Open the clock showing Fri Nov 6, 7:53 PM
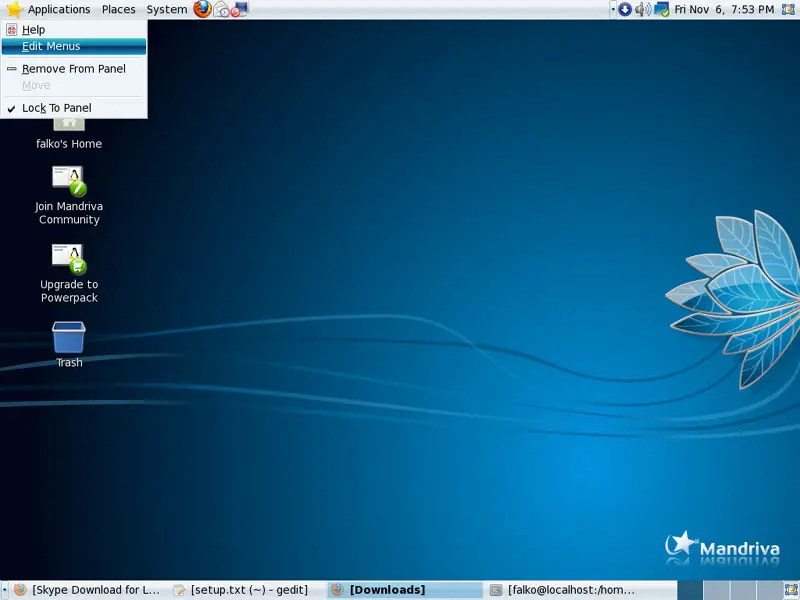This screenshot has width=800, height=600. tap(724, 9)
